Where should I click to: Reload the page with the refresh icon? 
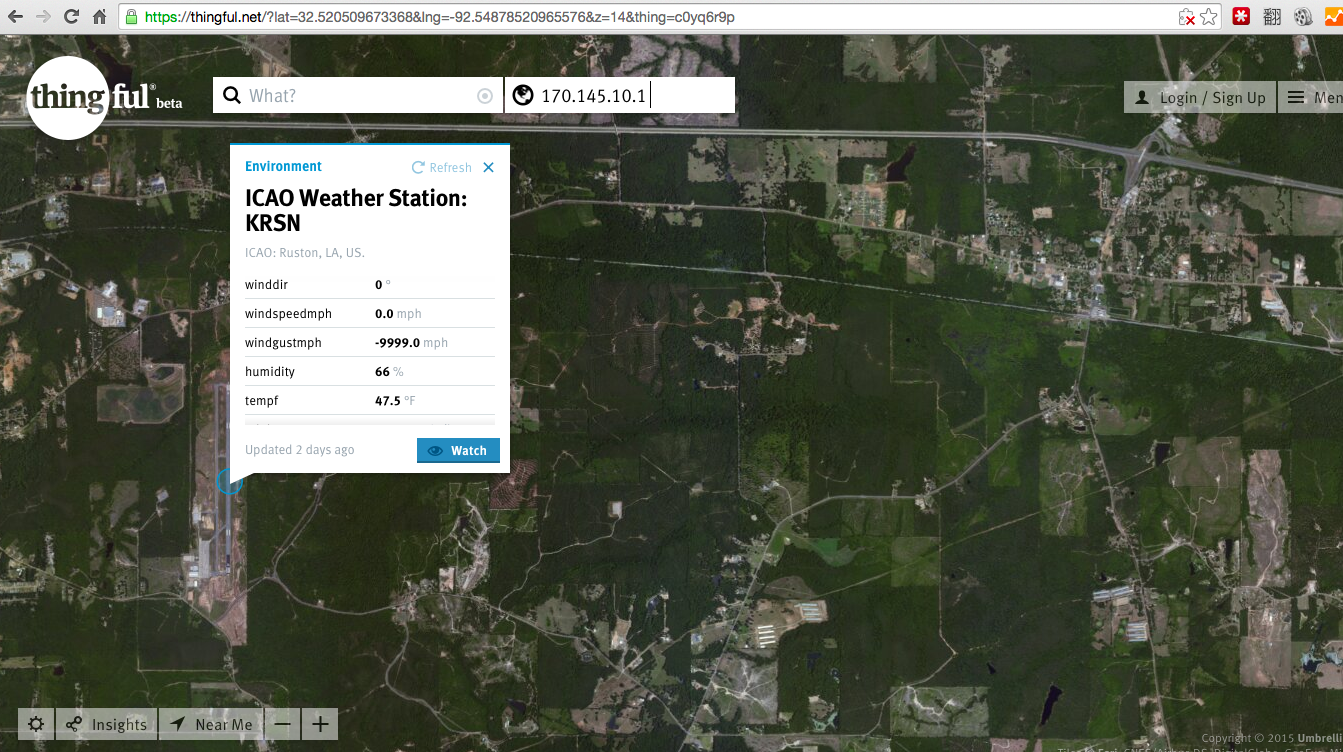(x=71, y=17)
